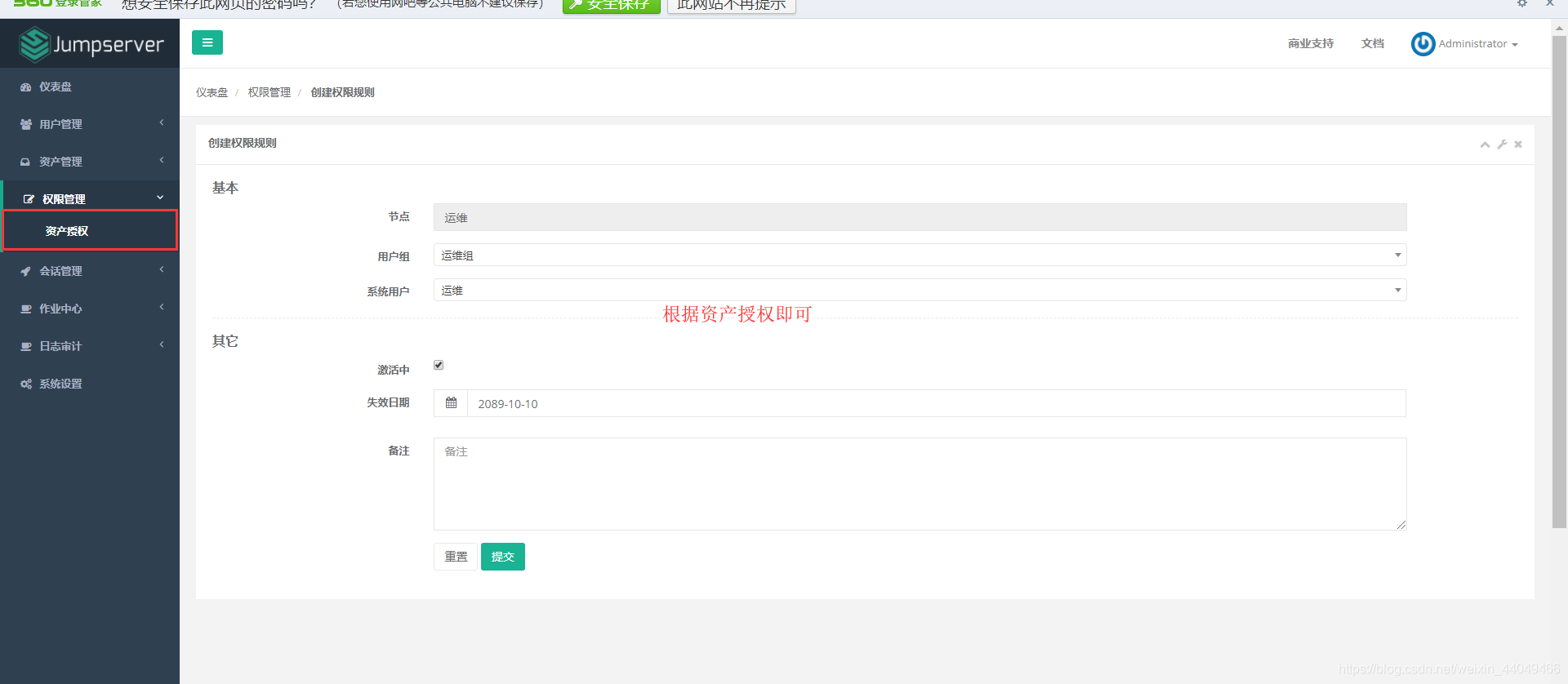The image size is (1568, 684).
Task: Click the 此网站不再提示 button
Action: [x=732, y=5]
